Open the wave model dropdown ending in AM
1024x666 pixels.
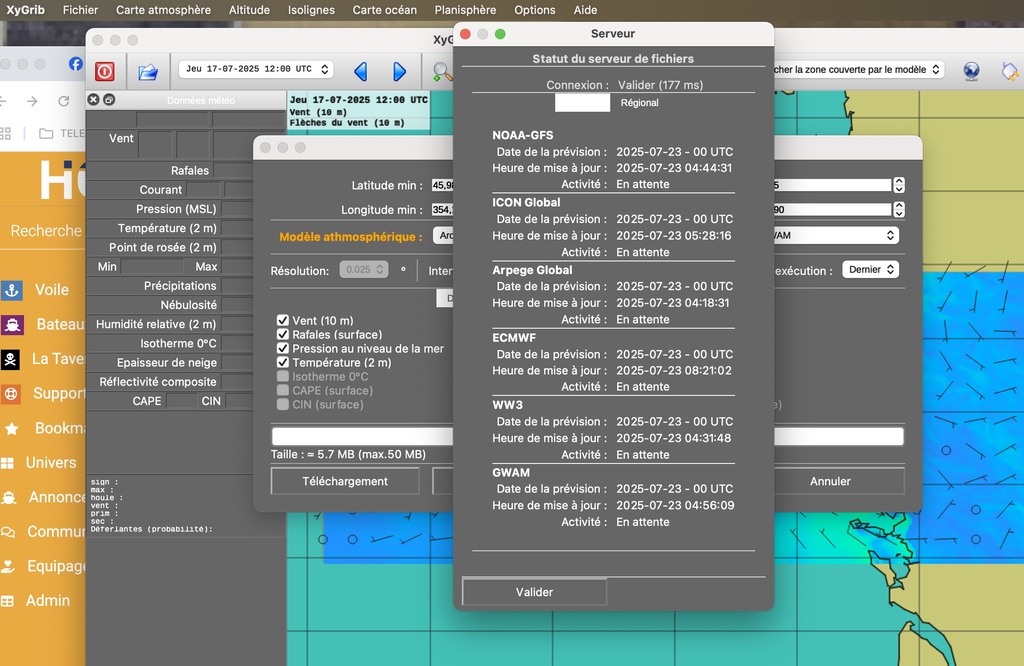pos(837,235)
